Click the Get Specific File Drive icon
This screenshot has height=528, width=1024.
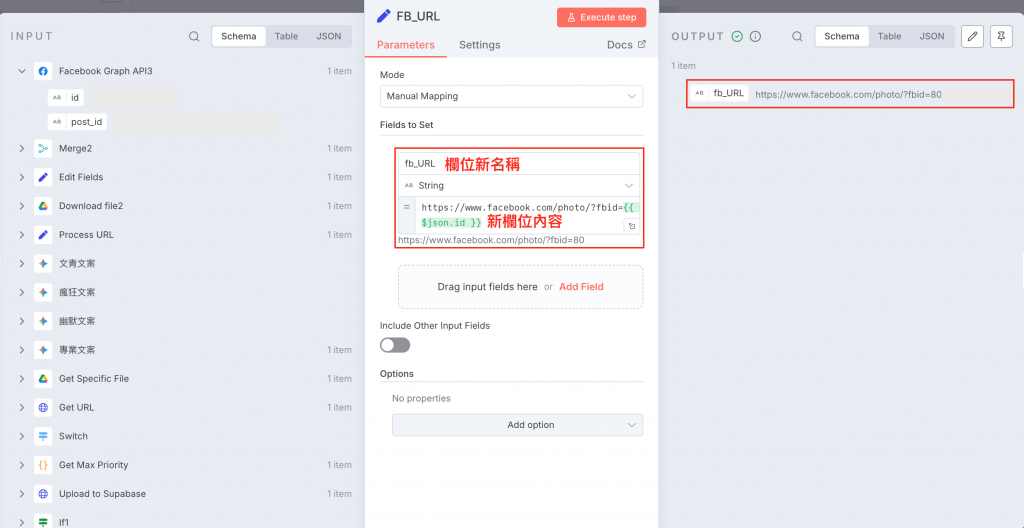pyautogui.click(x=43, y=378)
